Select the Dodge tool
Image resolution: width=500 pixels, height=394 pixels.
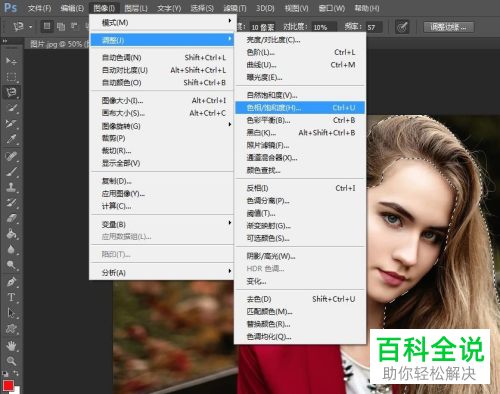click(x=11, y=265)
